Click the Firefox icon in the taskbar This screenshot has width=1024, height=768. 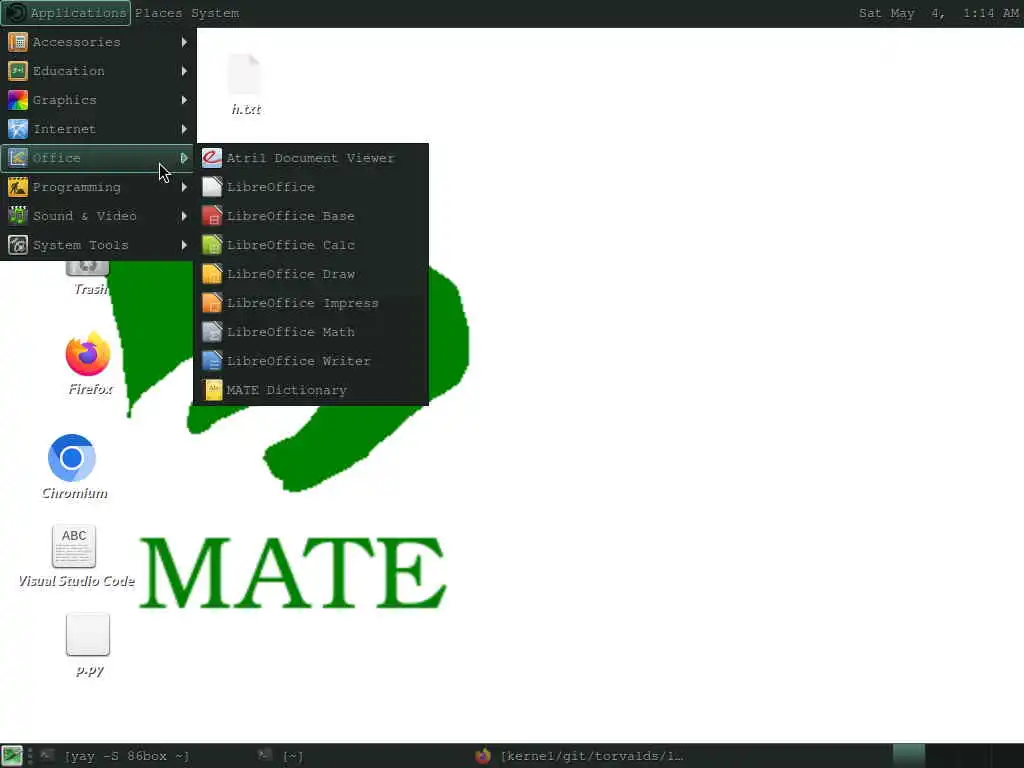pyautogui.click(x=483, y=756)
